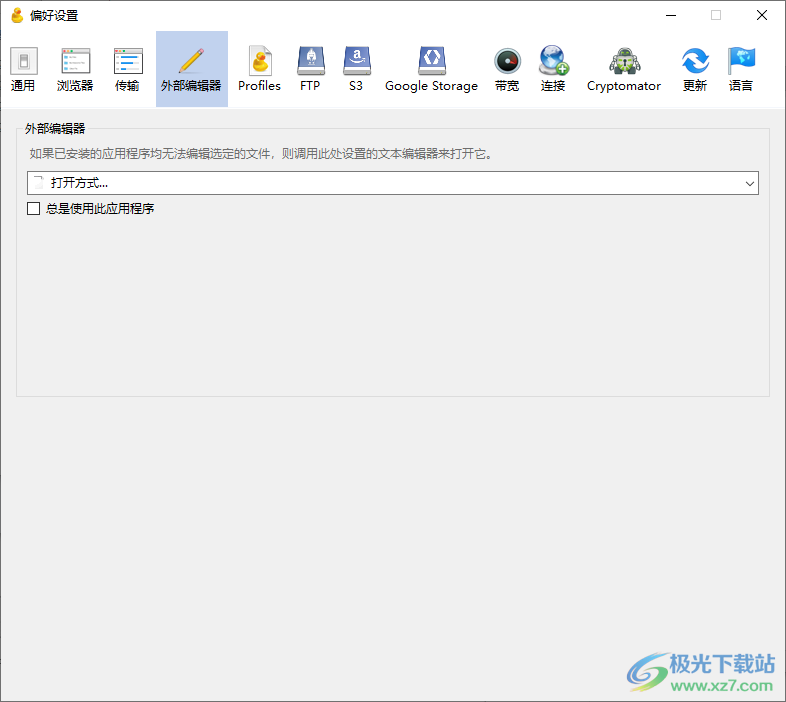Image resolution: width=786 pixels, height=702 pixels.
Task: Open the Google Storage icon
Action: click(x=432, y=61)
